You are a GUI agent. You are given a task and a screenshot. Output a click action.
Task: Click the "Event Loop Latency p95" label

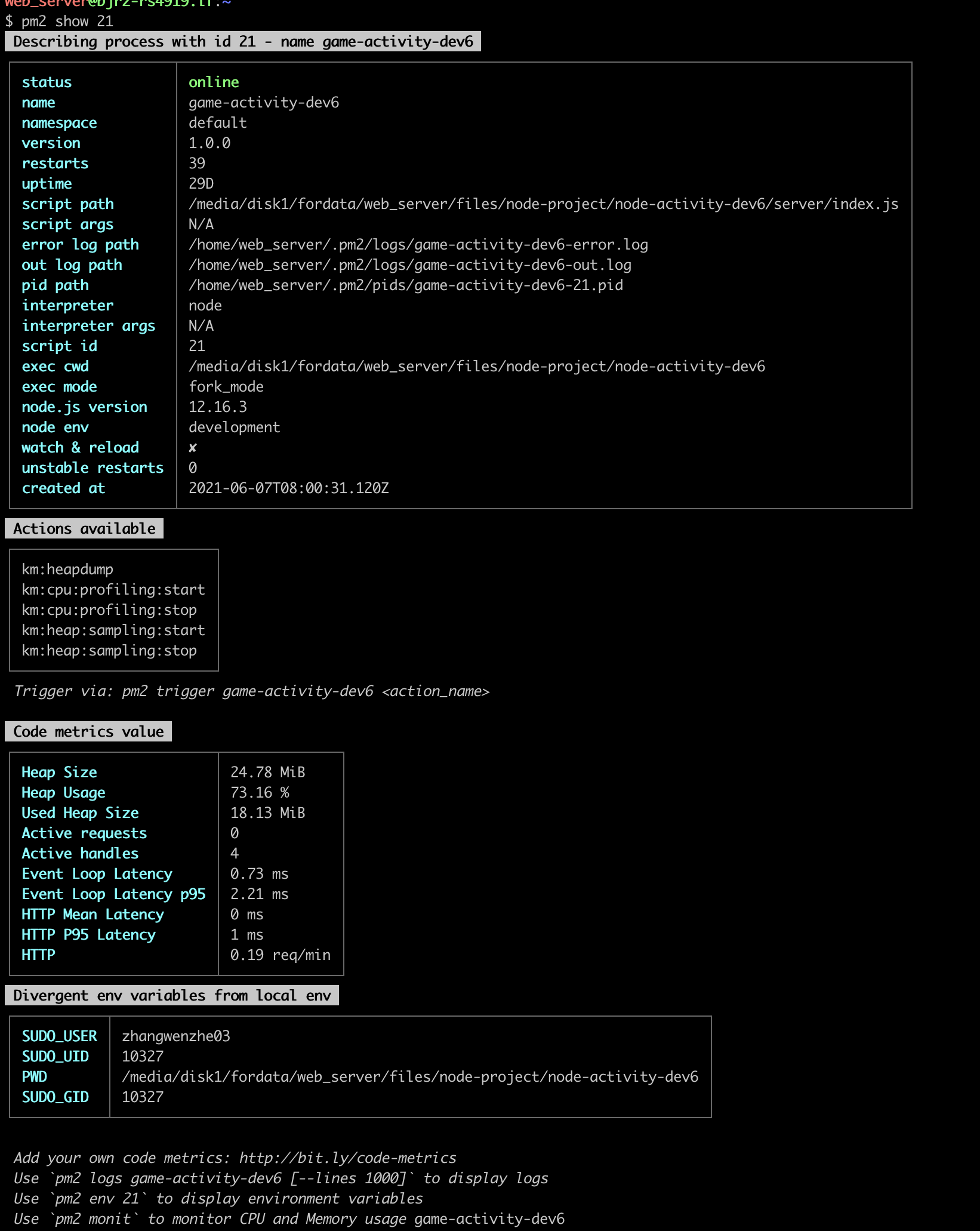[x=113, y=894]
